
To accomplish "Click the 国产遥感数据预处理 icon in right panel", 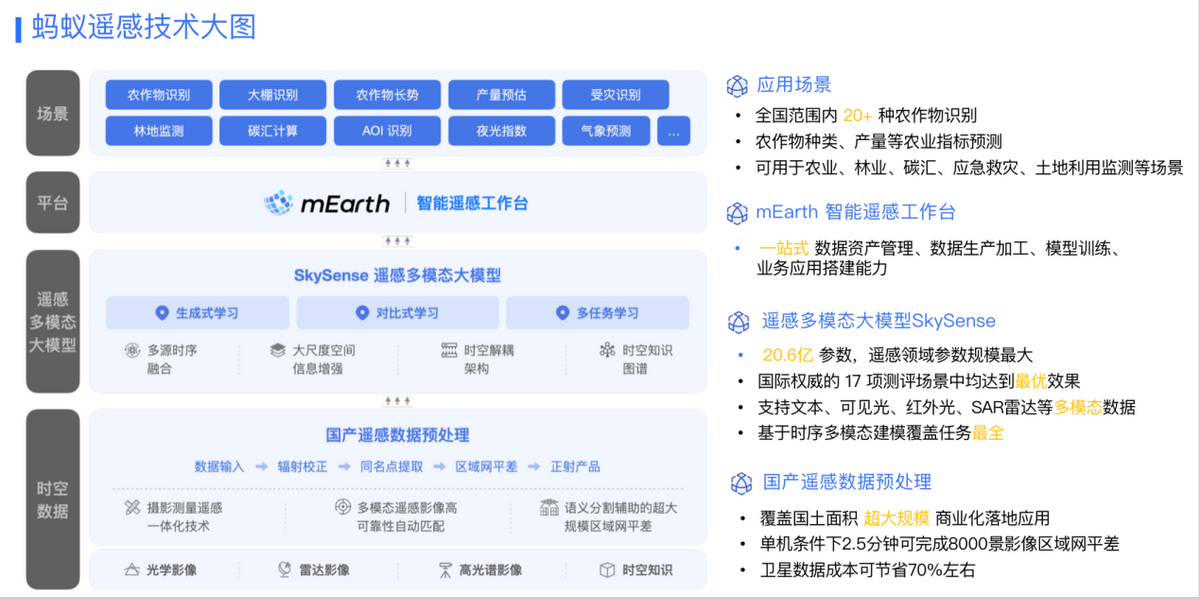I will point(740,481).
